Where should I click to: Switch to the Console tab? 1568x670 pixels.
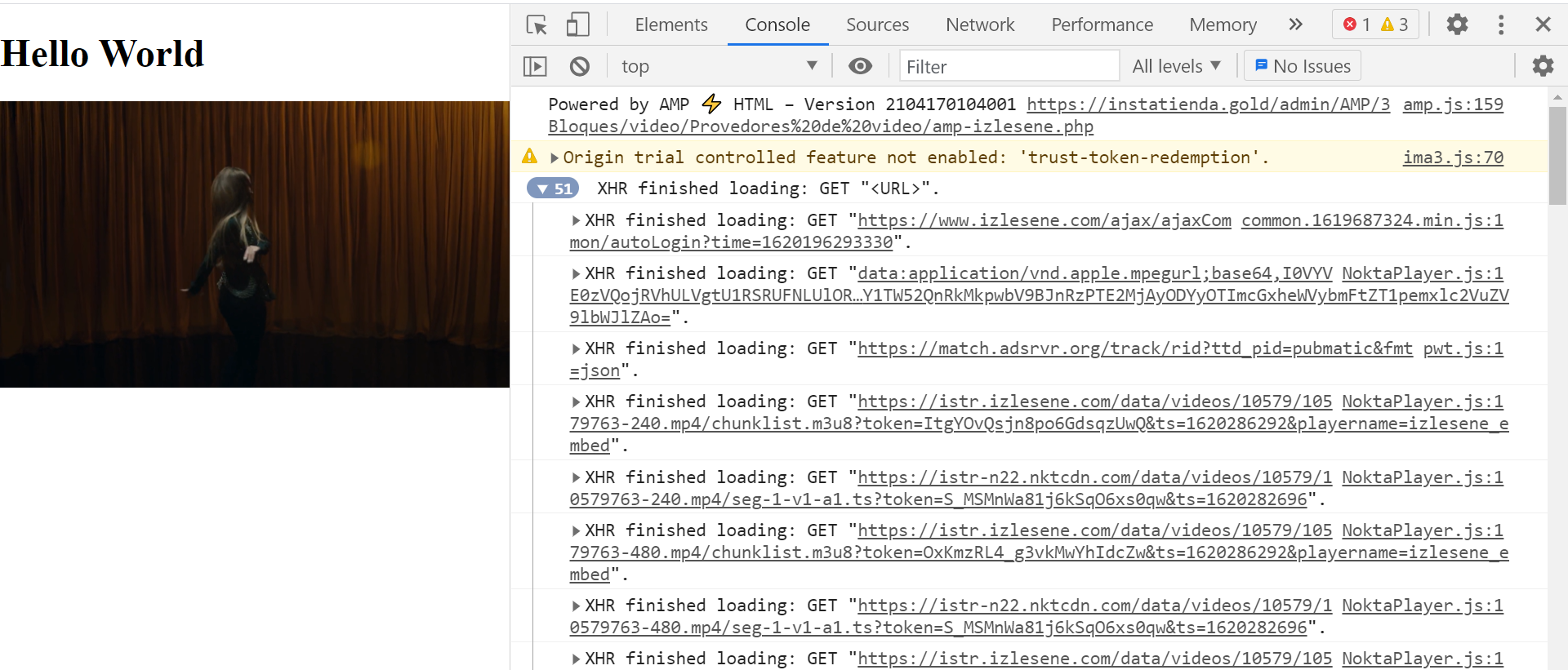[x=777, y=24]
